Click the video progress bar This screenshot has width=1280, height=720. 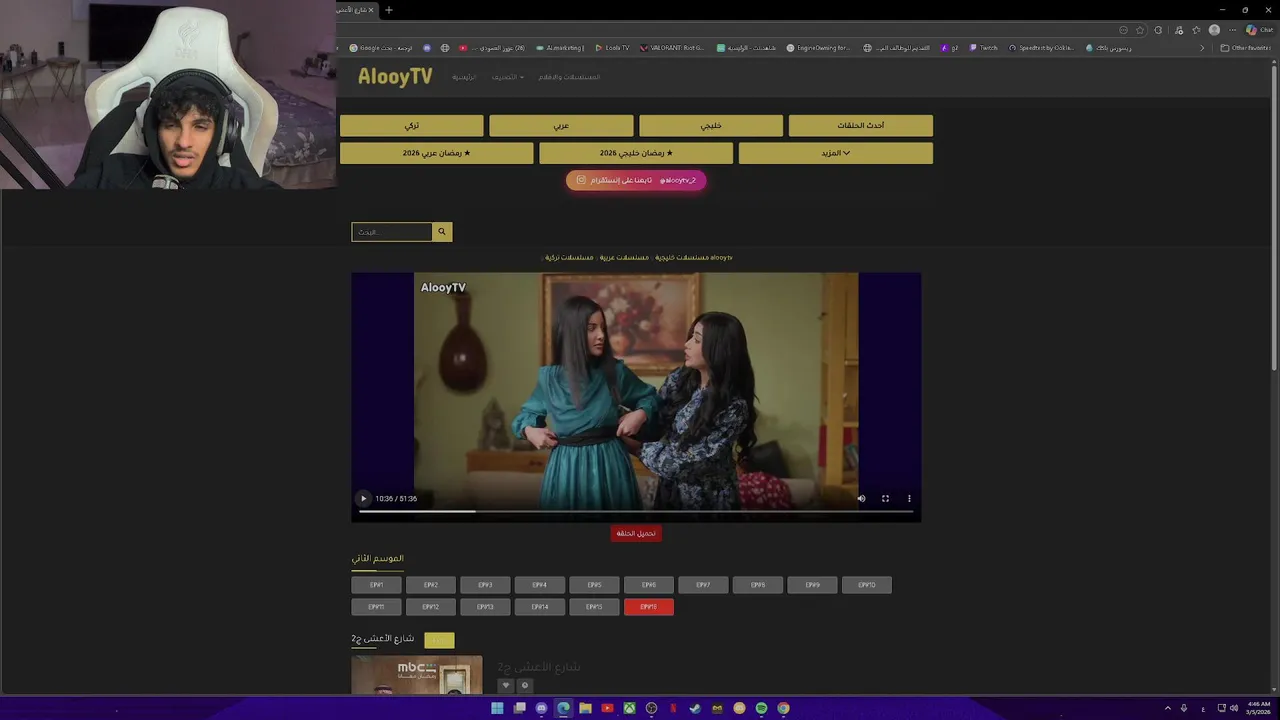coord(636,512)
